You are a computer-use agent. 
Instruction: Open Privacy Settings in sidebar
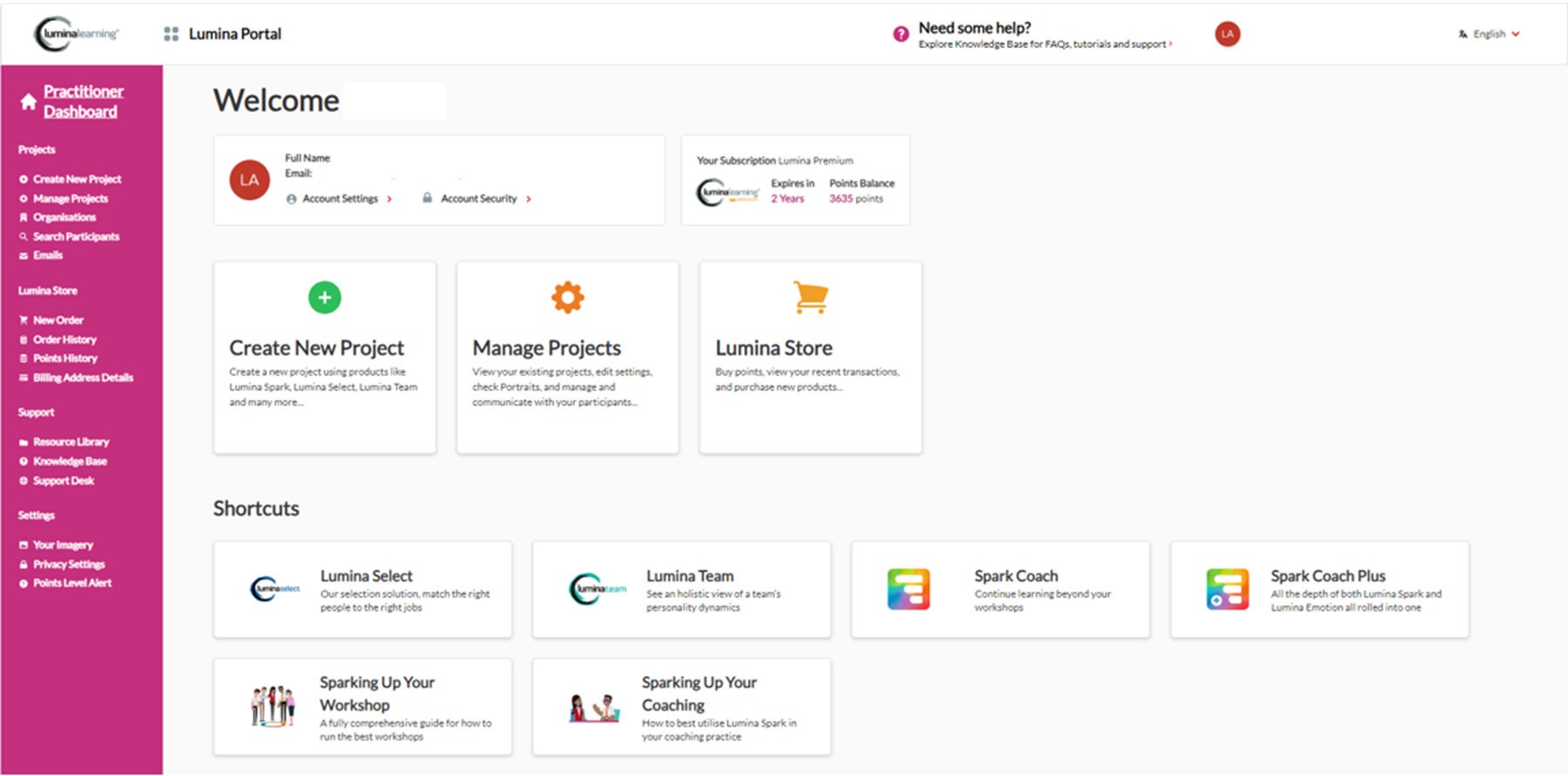[69, 564]
